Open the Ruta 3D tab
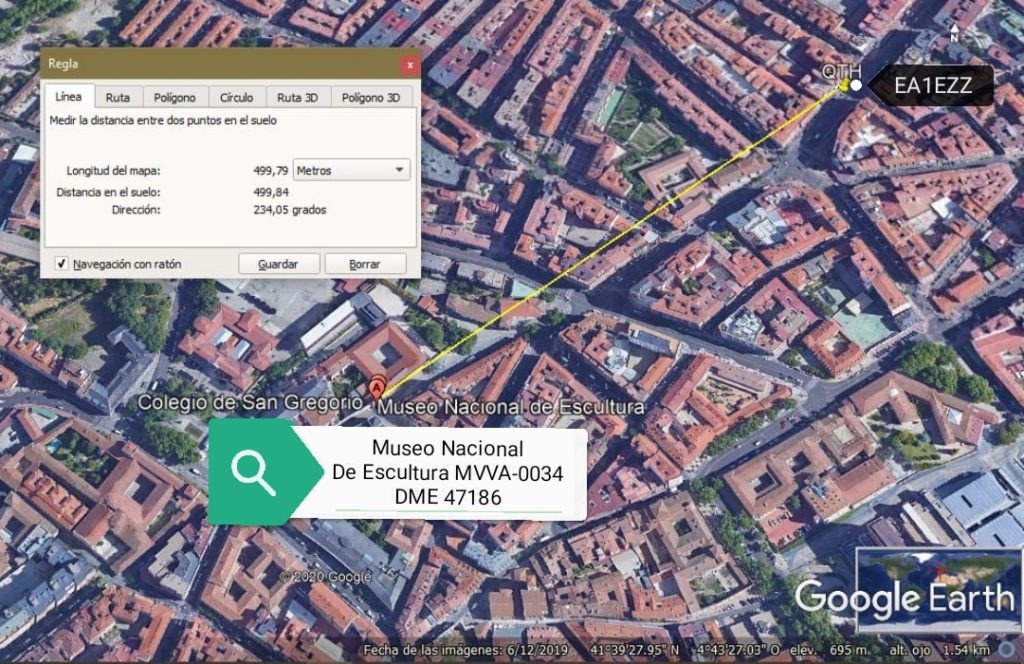1024x664 pixels. 297,97
